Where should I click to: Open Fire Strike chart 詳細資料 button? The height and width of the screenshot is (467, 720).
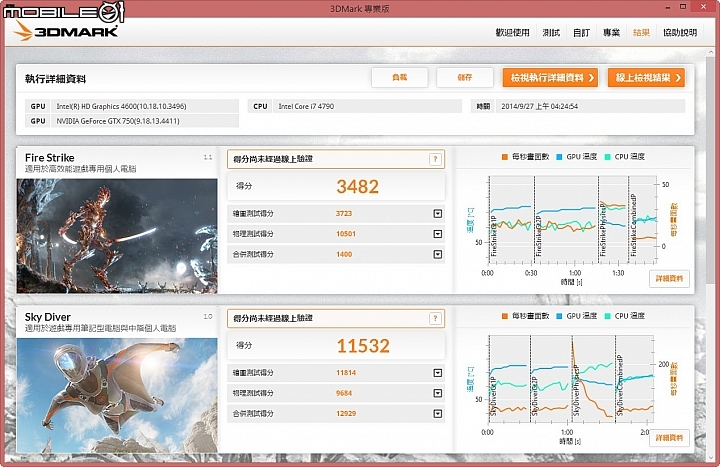coord(669,279)
